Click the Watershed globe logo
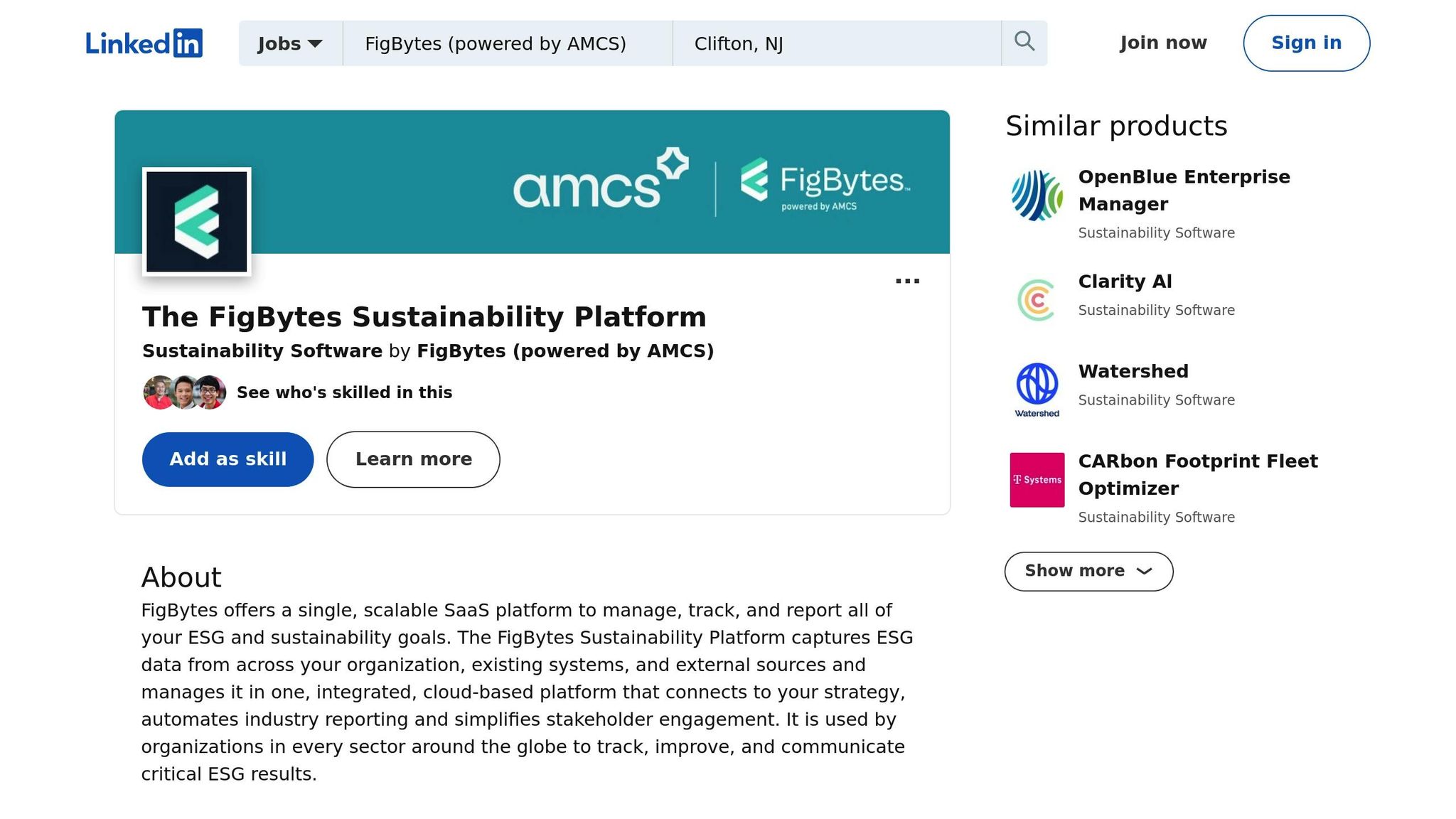Viewport: 1456px width, 819px height. click(1037, 385)
